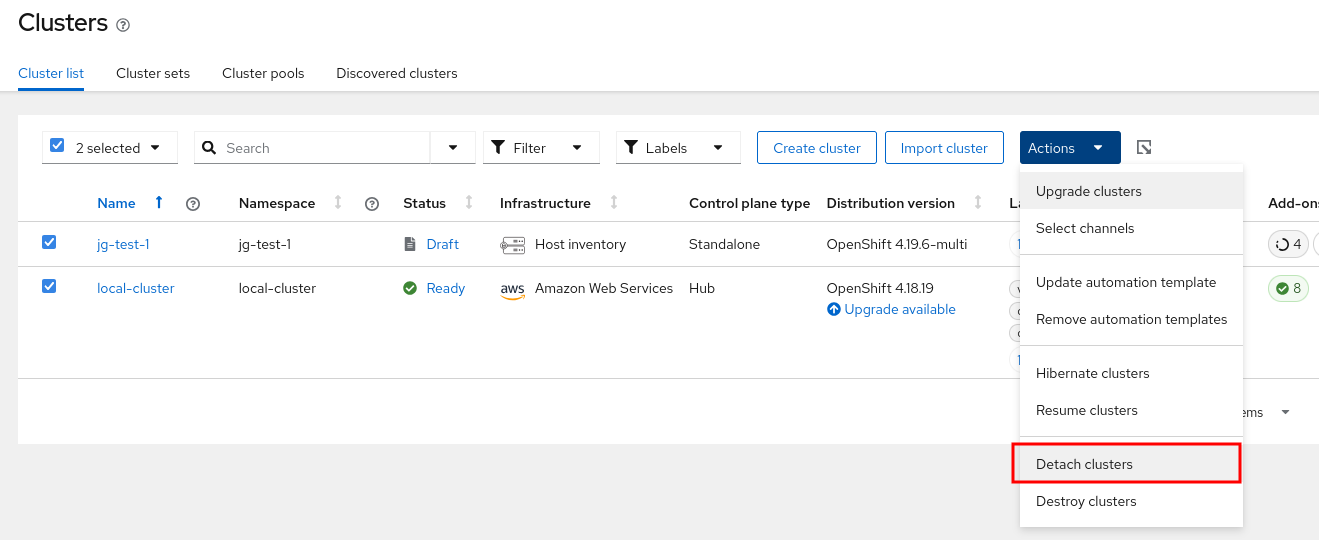1319x540 pixels.
Task: Click the Name column sort arrow
Action: (x=158, y=203)
